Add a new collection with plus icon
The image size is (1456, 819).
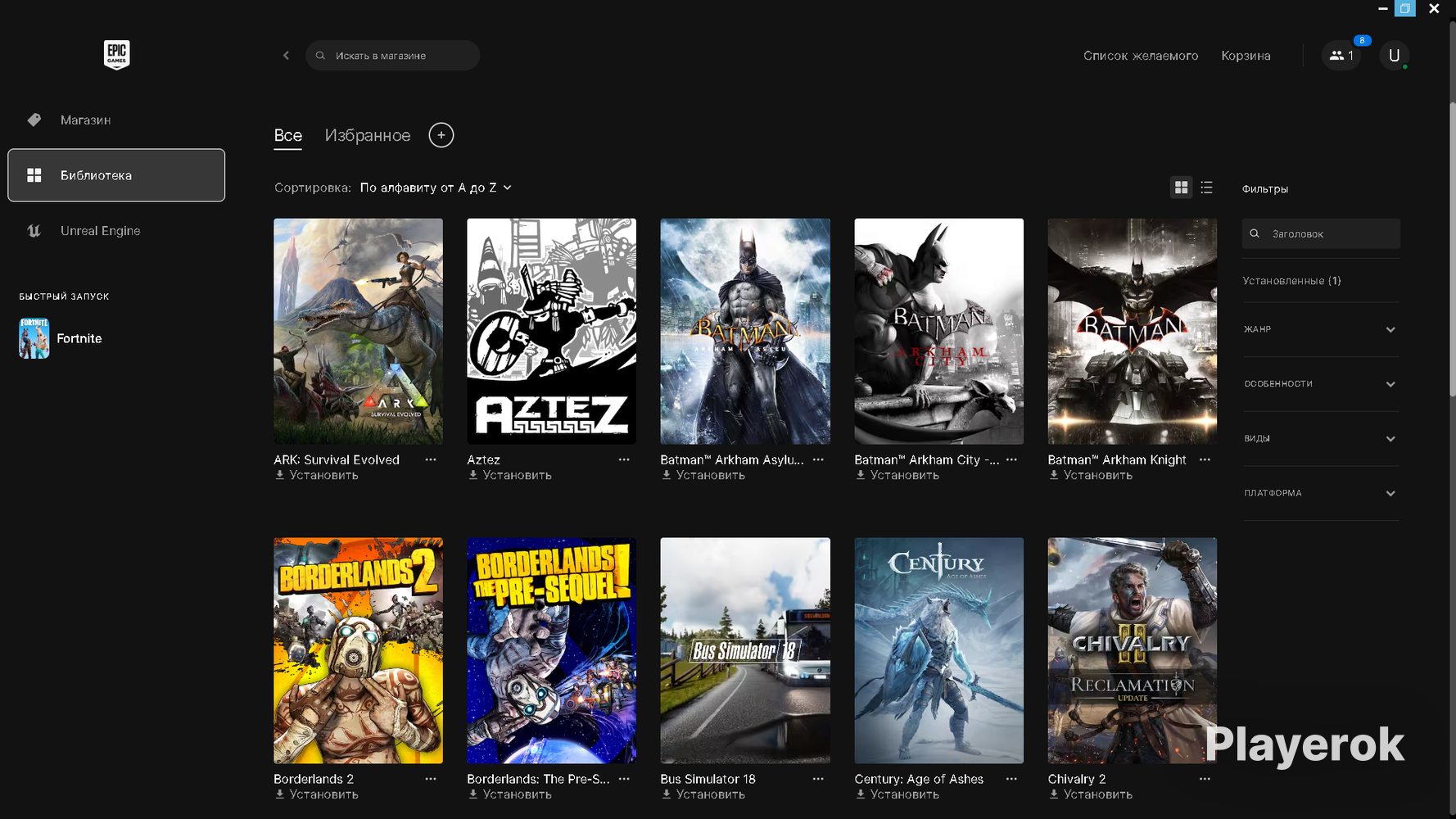point(441,135)
